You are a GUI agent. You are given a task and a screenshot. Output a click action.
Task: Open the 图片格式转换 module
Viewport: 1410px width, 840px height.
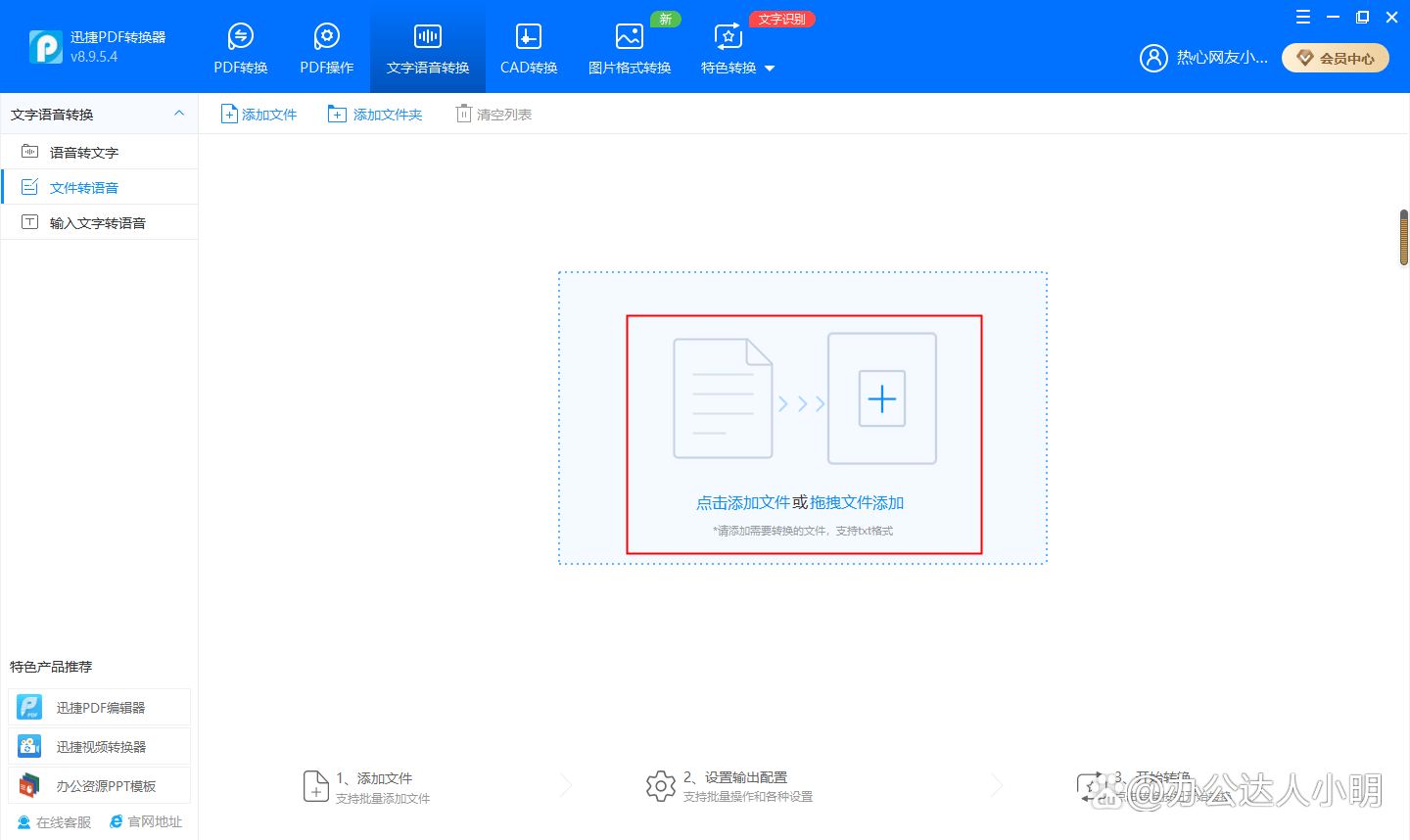(629, 49)
